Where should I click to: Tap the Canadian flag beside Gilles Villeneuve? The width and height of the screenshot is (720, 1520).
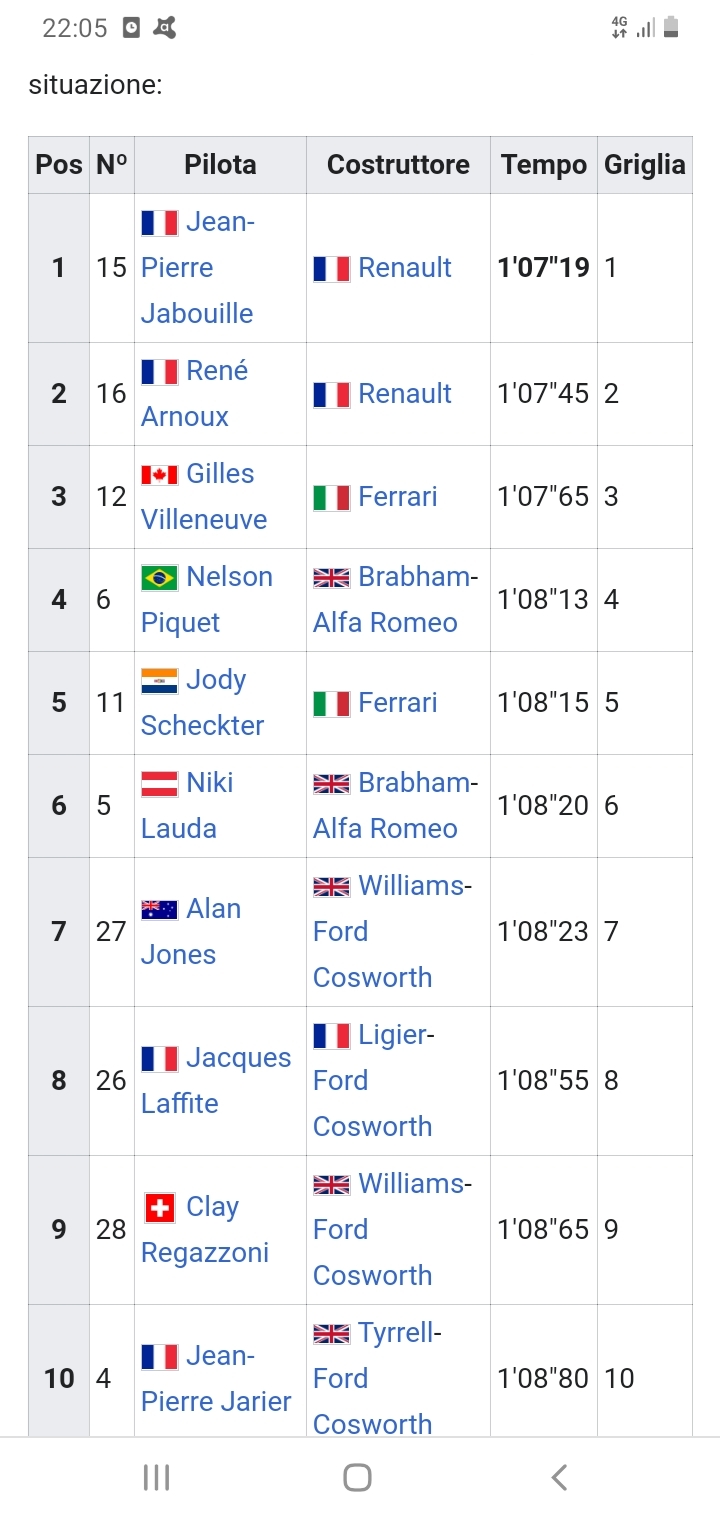click(x=159, y=474)
